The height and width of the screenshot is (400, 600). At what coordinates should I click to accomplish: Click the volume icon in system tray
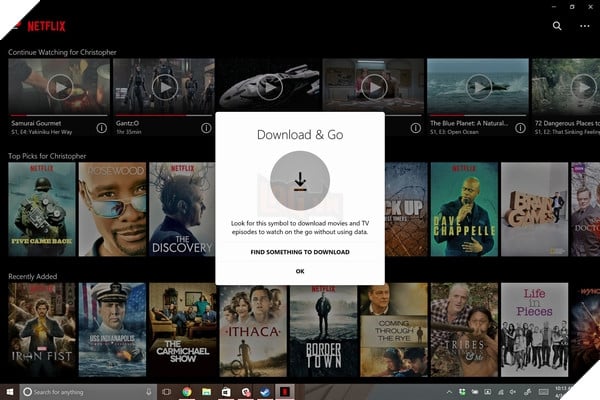pos(512,392)
